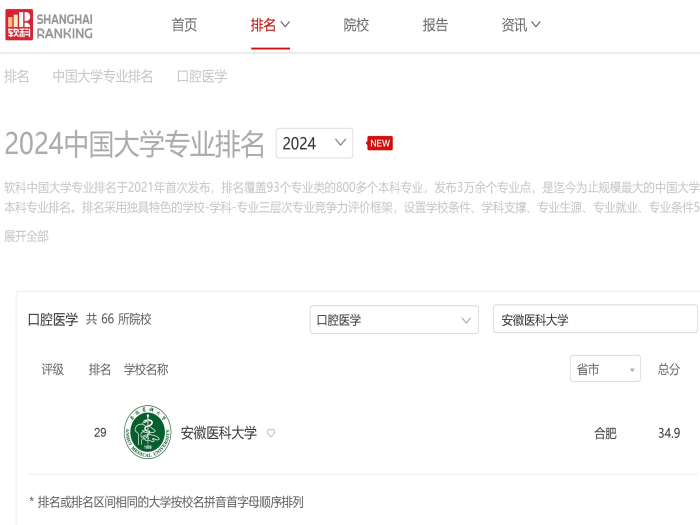Image resolution: width=700 pixels, height=525 pixels.
Task: Click the red NEW badge
Action: (x=380, y=143)
